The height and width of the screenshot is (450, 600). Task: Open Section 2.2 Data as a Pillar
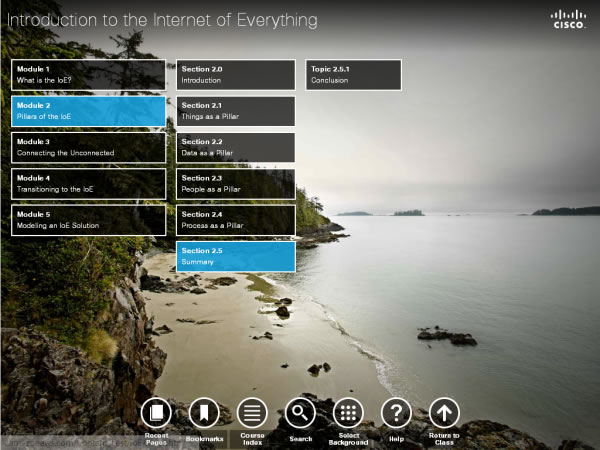pos(235,147)
